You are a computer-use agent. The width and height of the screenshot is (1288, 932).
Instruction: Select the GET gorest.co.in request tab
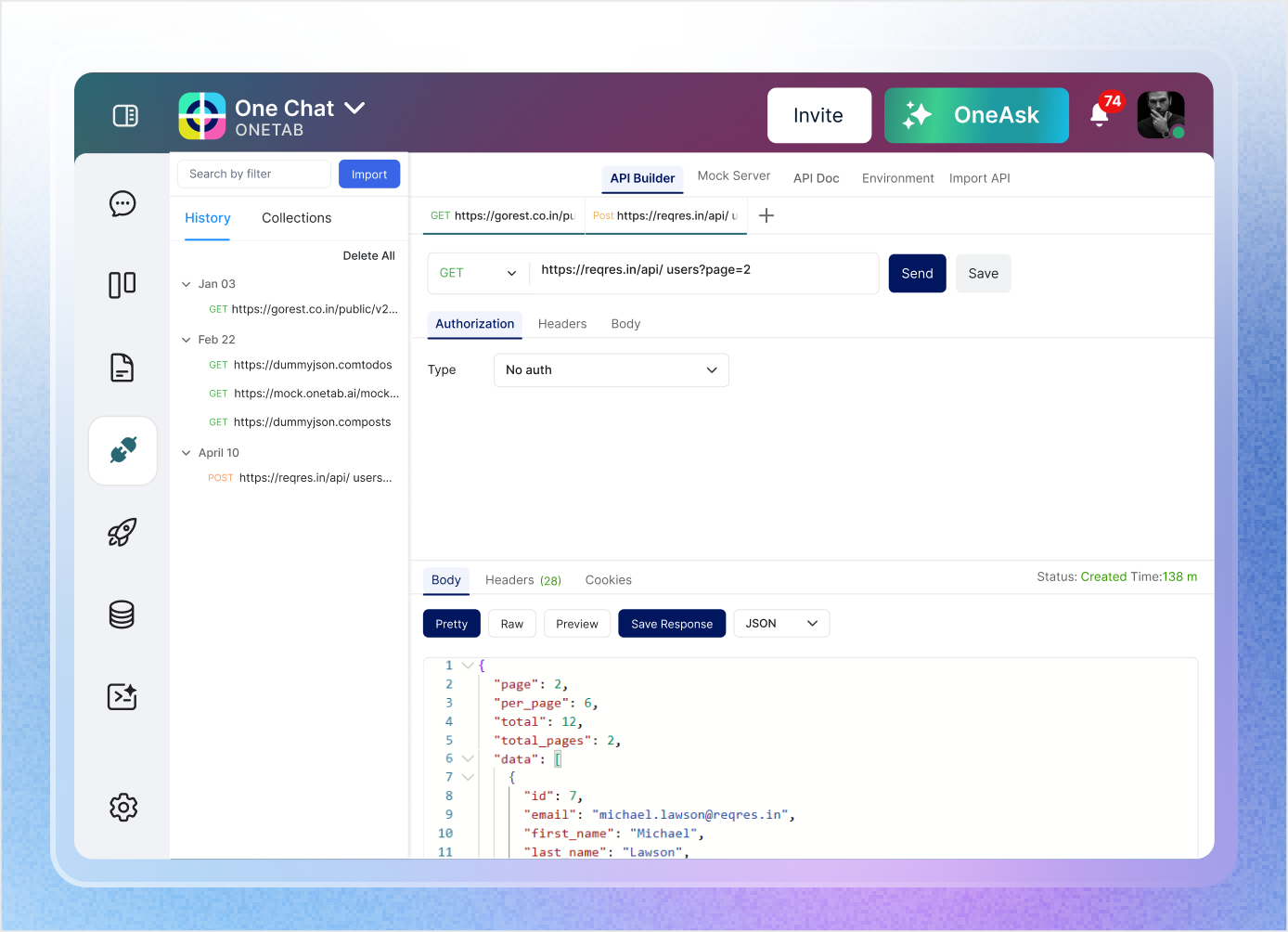click(x=502, y=215)
